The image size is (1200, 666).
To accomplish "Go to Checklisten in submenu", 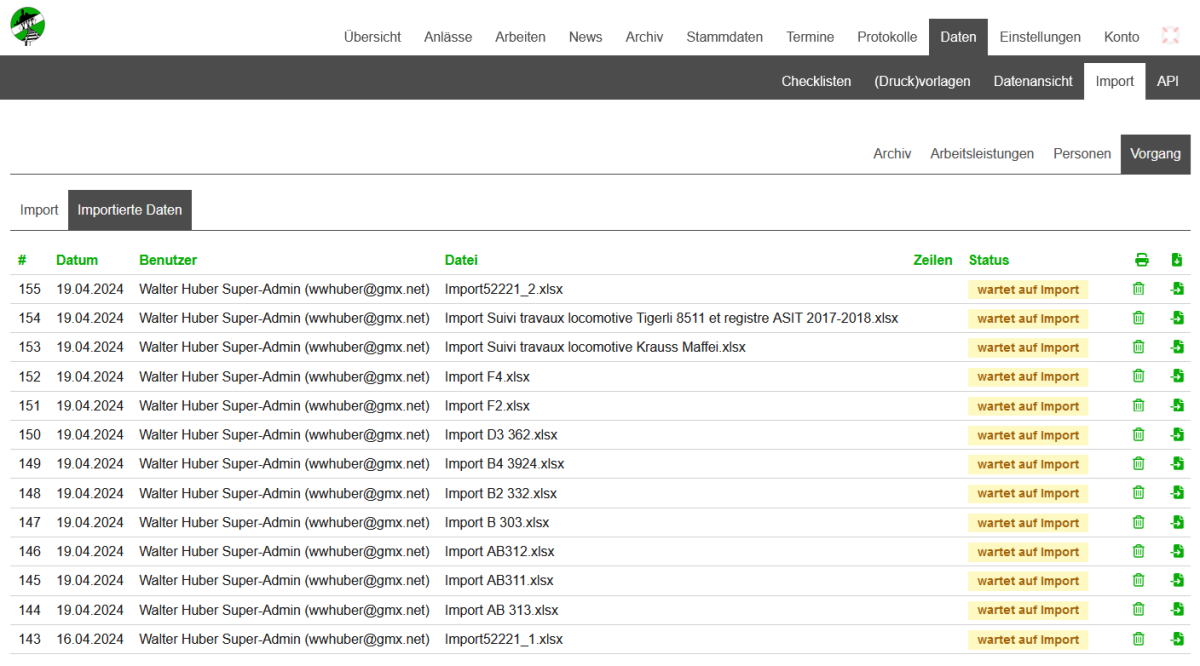I will pyautogui.click(x=816, y=81).
